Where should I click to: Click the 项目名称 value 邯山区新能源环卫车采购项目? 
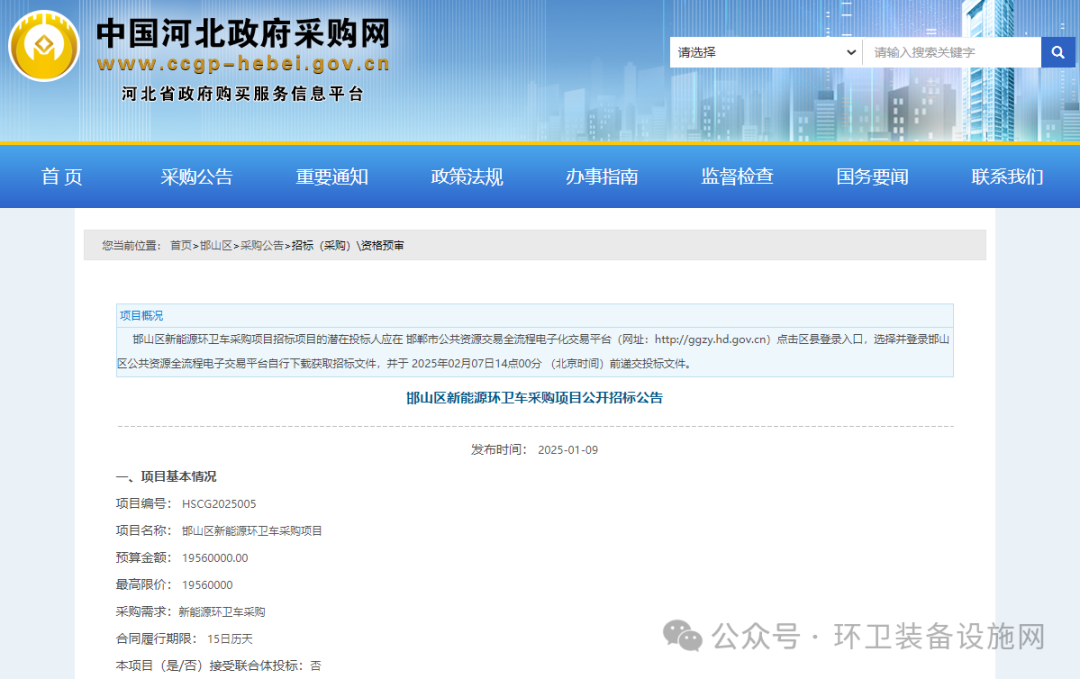pos(252,531)
